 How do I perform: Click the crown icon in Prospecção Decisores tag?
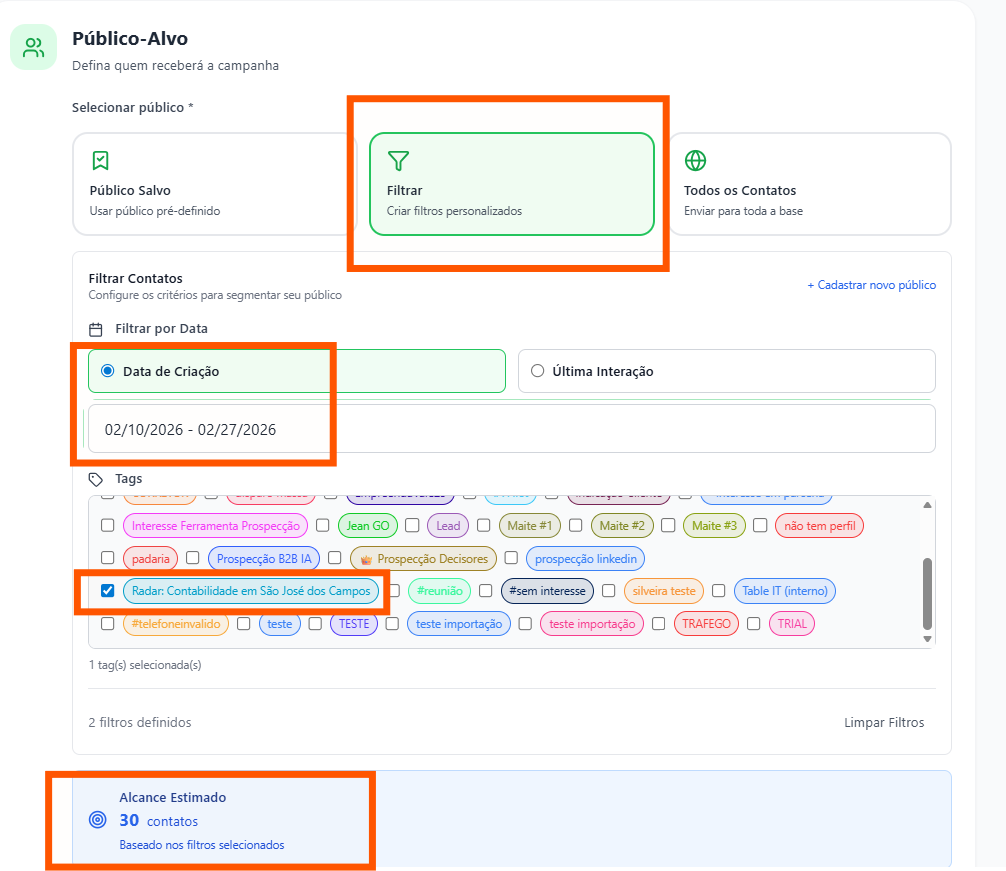coord(365,559)
